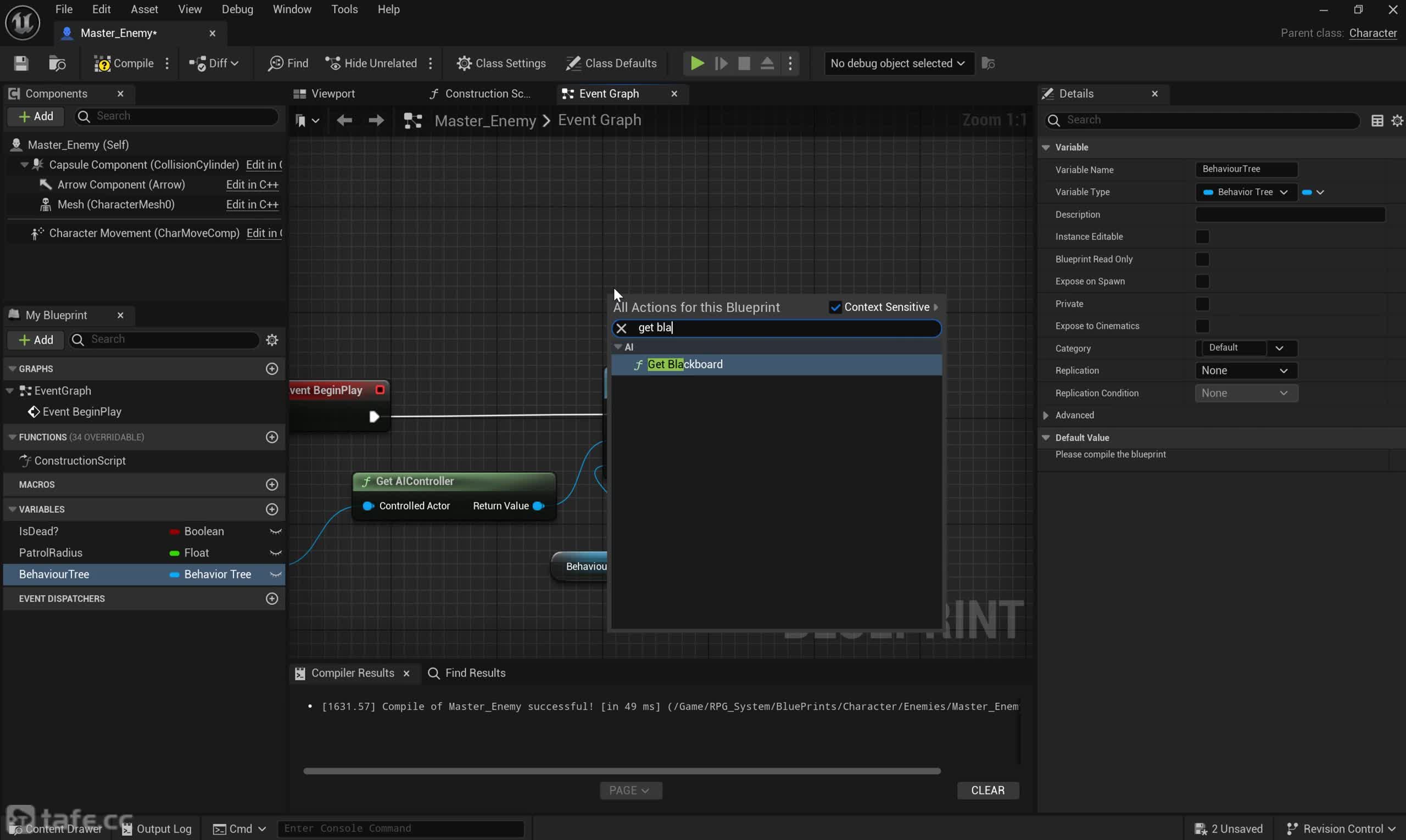Screen dimensions: 1406x840
Task: Open the Debug menu
Action: pyautogui.click(x=237, y=10)
